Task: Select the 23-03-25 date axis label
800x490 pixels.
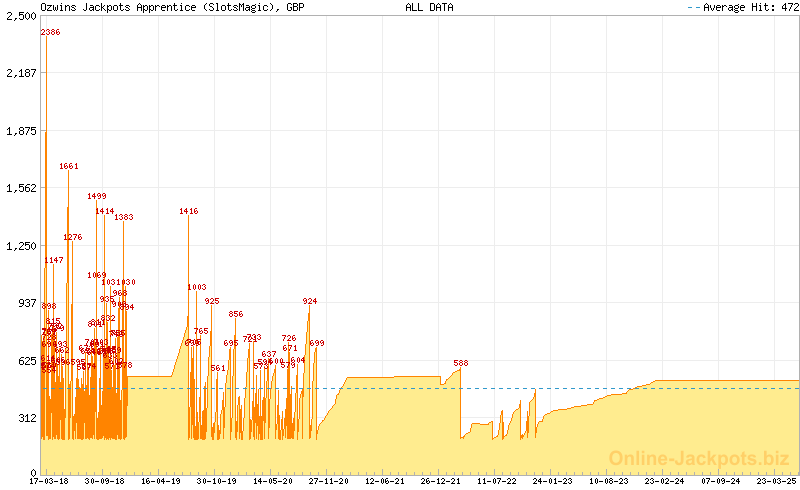Action: click(777, 481)
